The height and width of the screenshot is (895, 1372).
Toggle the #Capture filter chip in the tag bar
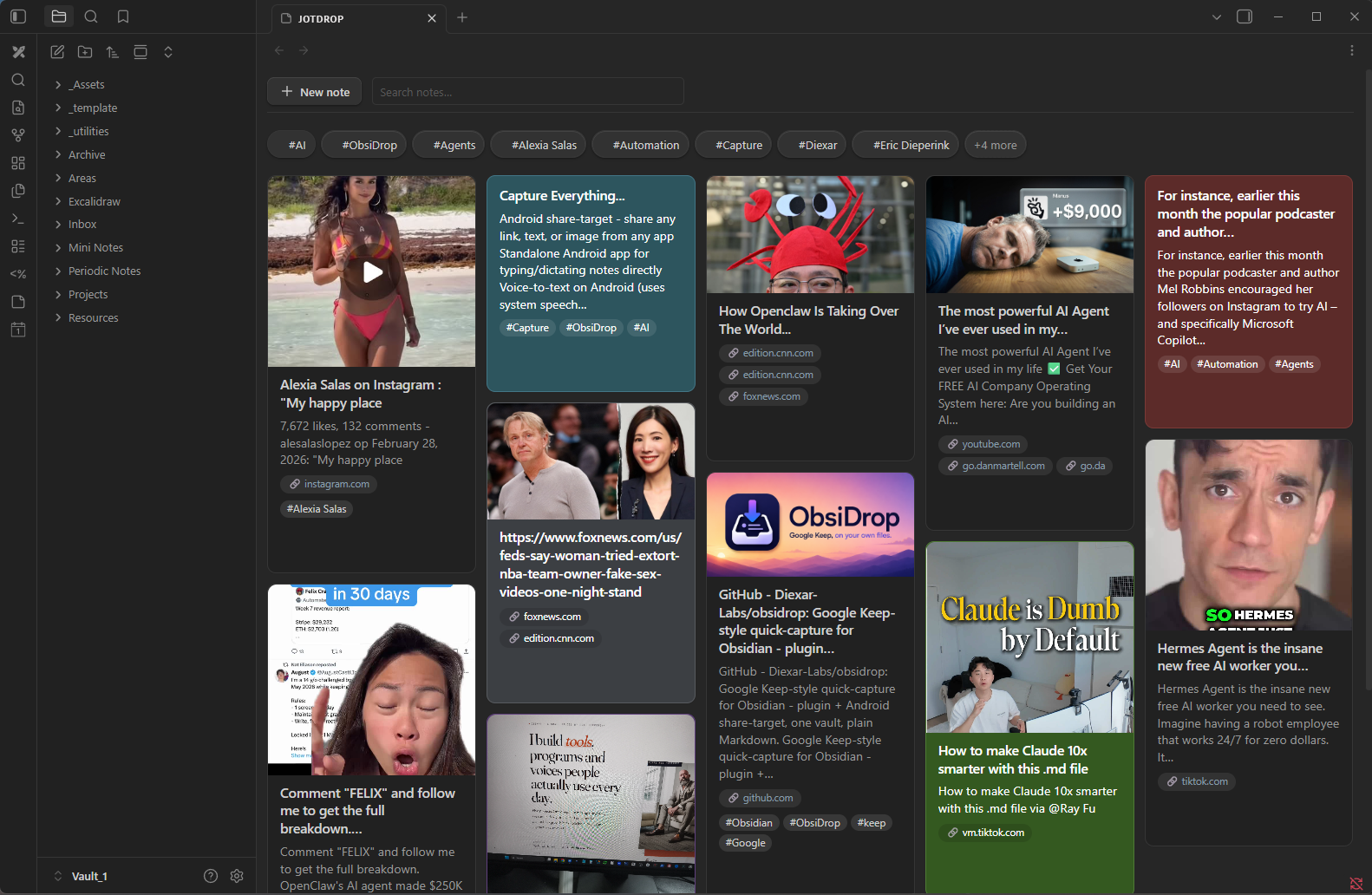coord(733,145)
